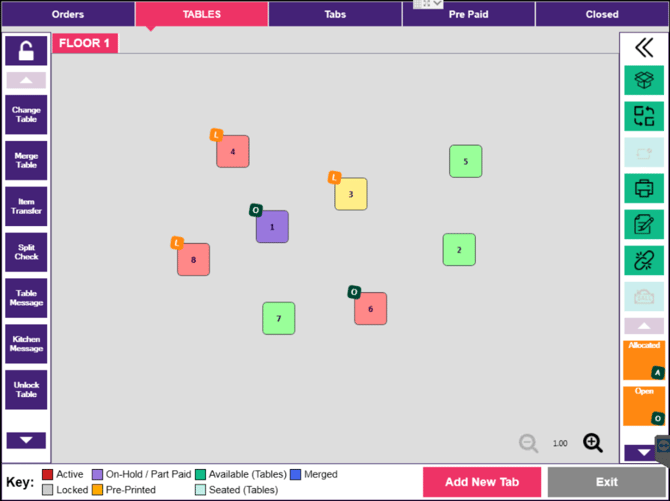670x501 pixels.
Task: Click the magnifier zoom-in icon
Action: click(593, 443)
